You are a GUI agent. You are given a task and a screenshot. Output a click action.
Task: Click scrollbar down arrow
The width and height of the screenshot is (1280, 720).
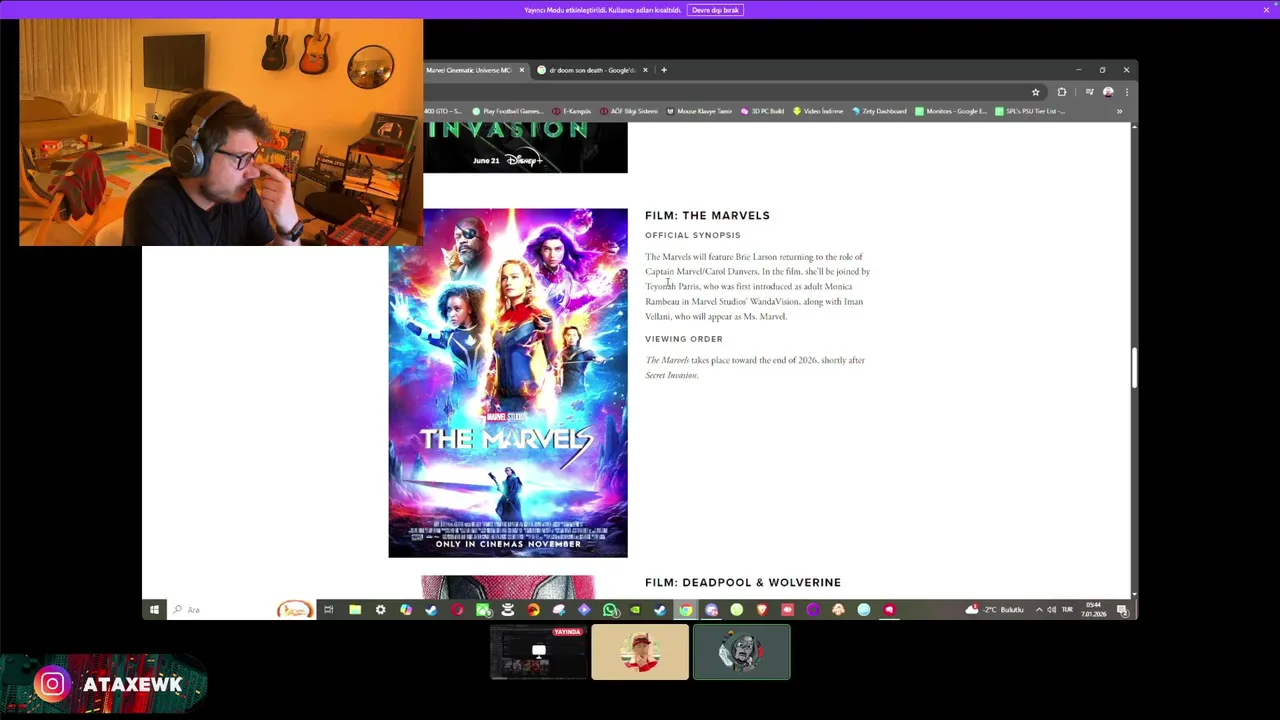[1134, 594]
